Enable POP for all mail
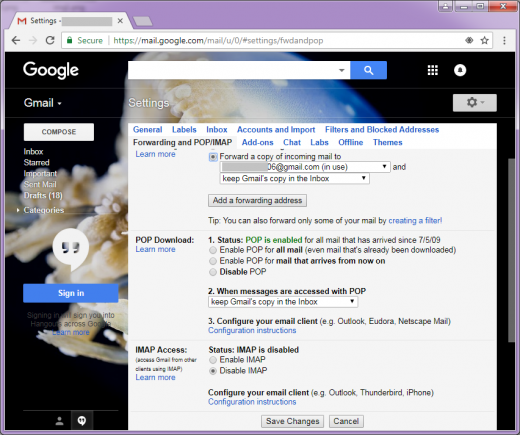Viewport: 520px width, 435px height. coord(213,250)
